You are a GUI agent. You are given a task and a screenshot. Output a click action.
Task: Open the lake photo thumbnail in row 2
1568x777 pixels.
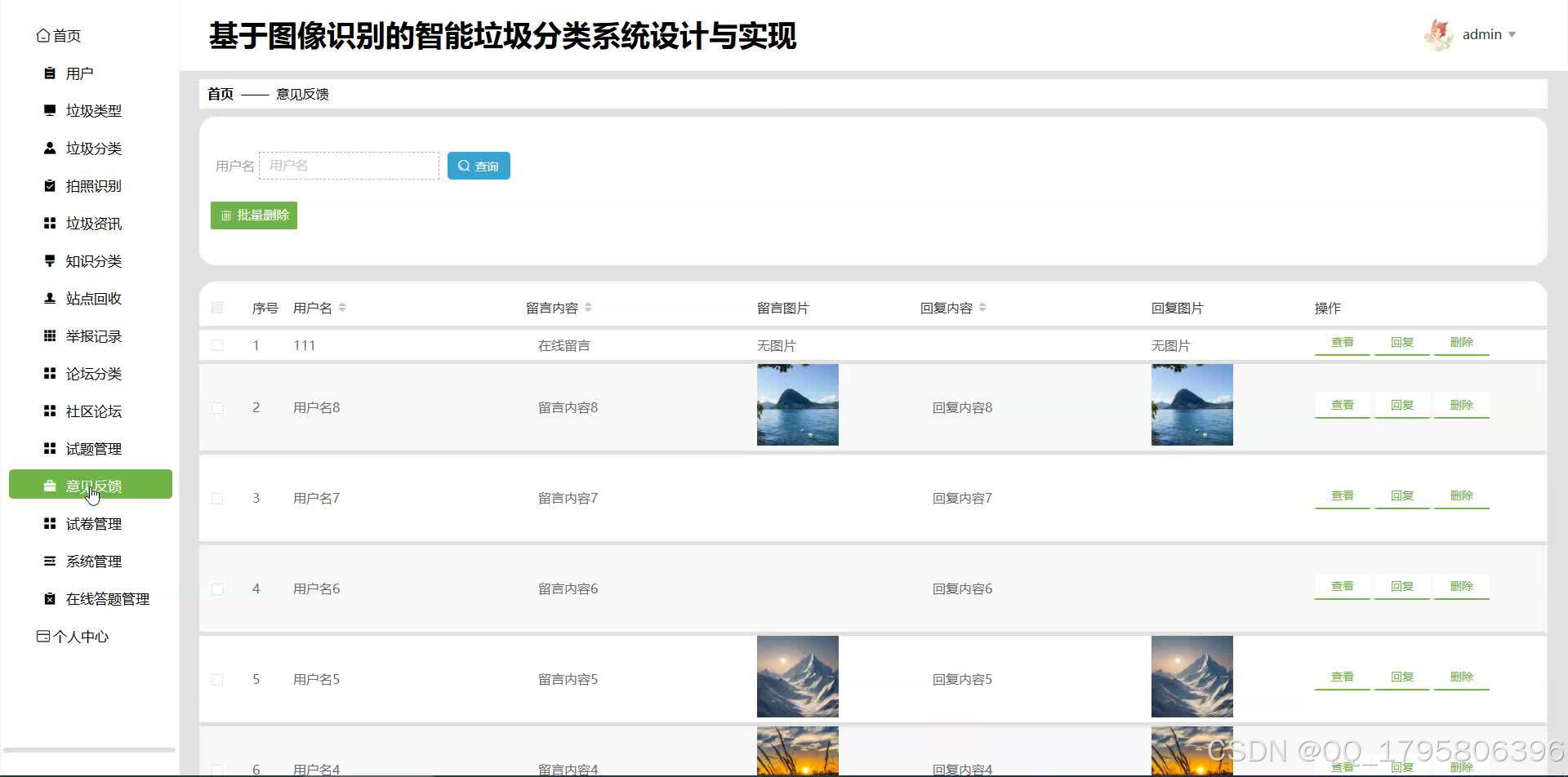click(797, 404)
